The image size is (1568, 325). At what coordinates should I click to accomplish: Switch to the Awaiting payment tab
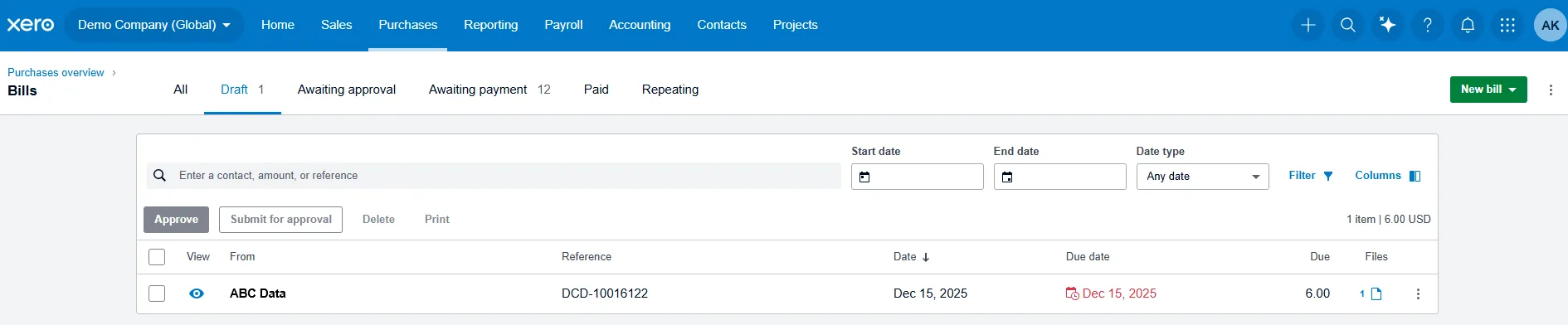tap(489, 90)
